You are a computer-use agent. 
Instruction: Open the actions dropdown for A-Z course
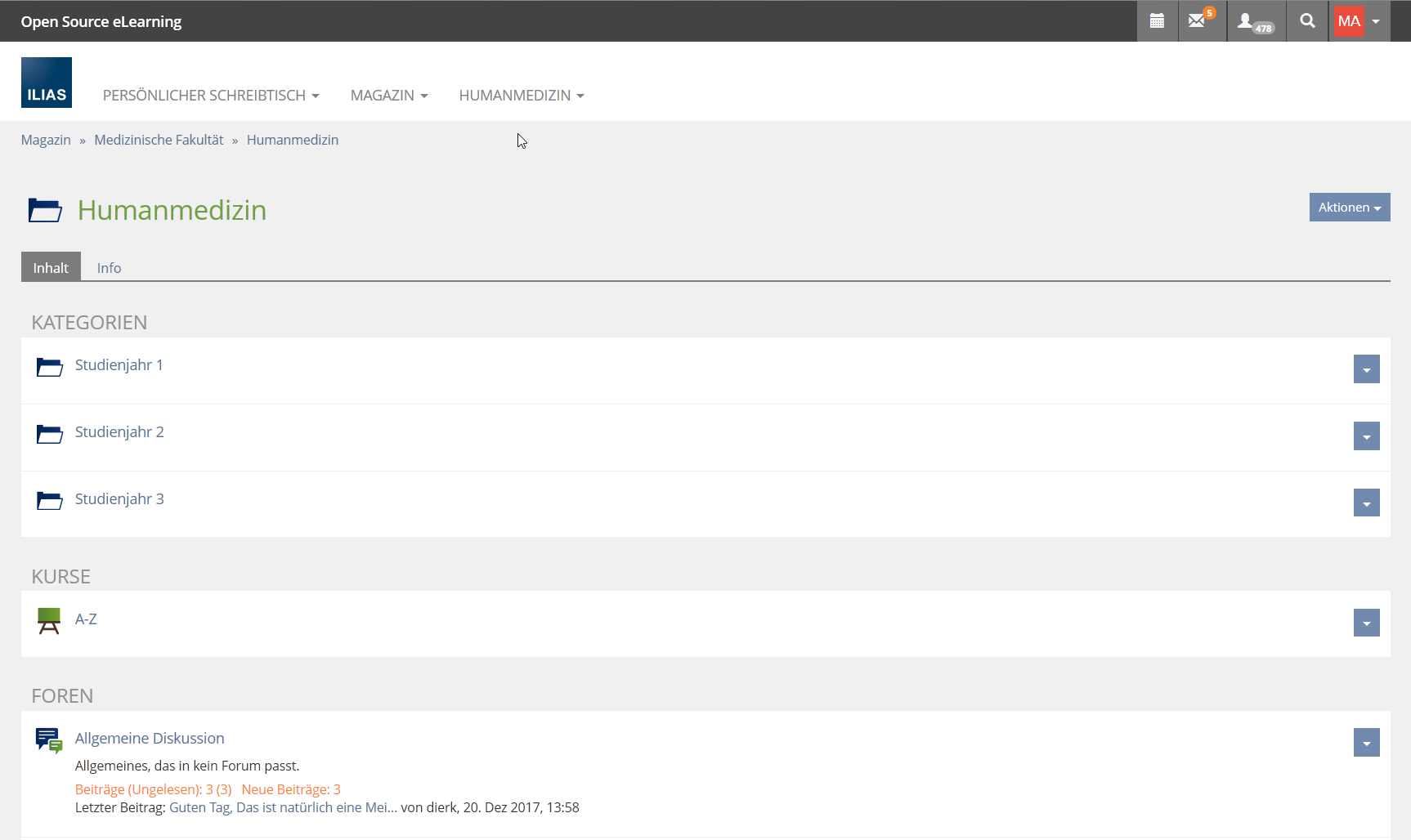tap(1366, 623)
